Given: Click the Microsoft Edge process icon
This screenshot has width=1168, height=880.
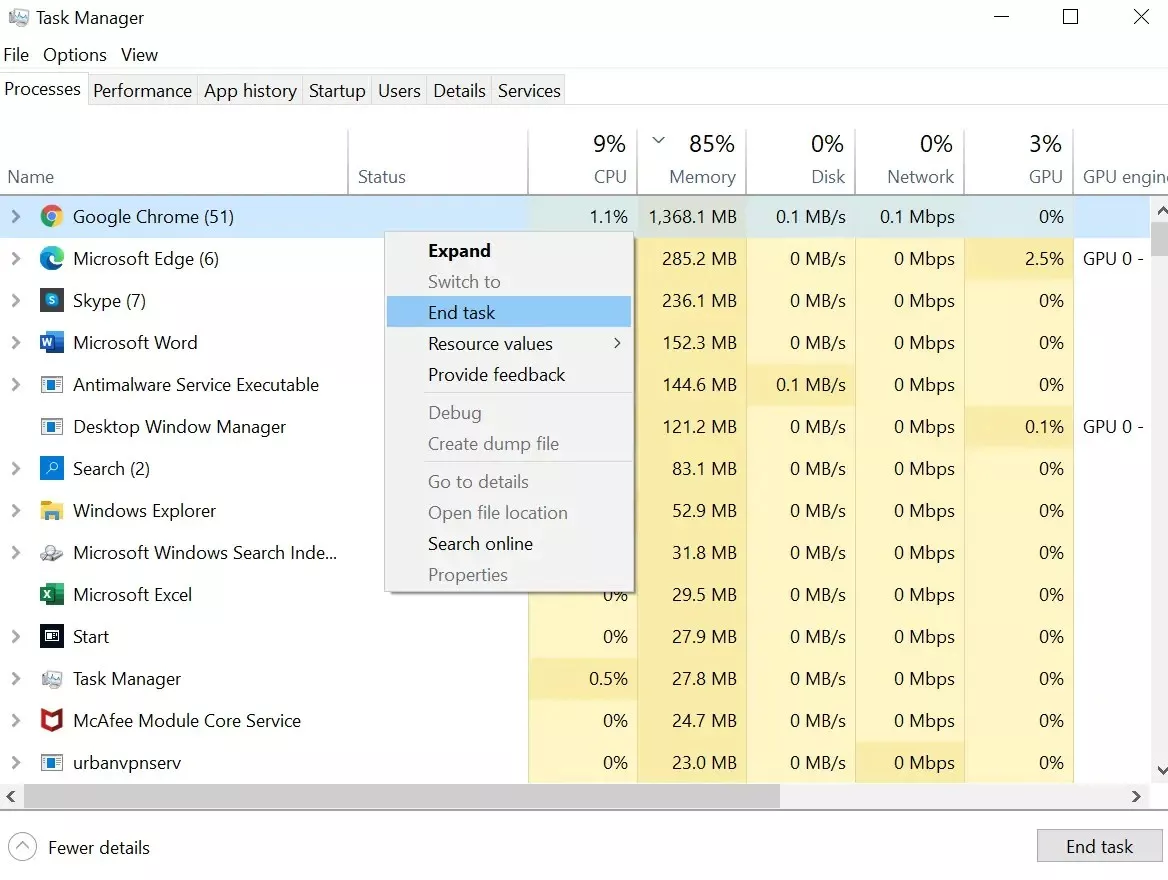Looking at the screenshot, I should pyautogui.click(x=52, y=259).
